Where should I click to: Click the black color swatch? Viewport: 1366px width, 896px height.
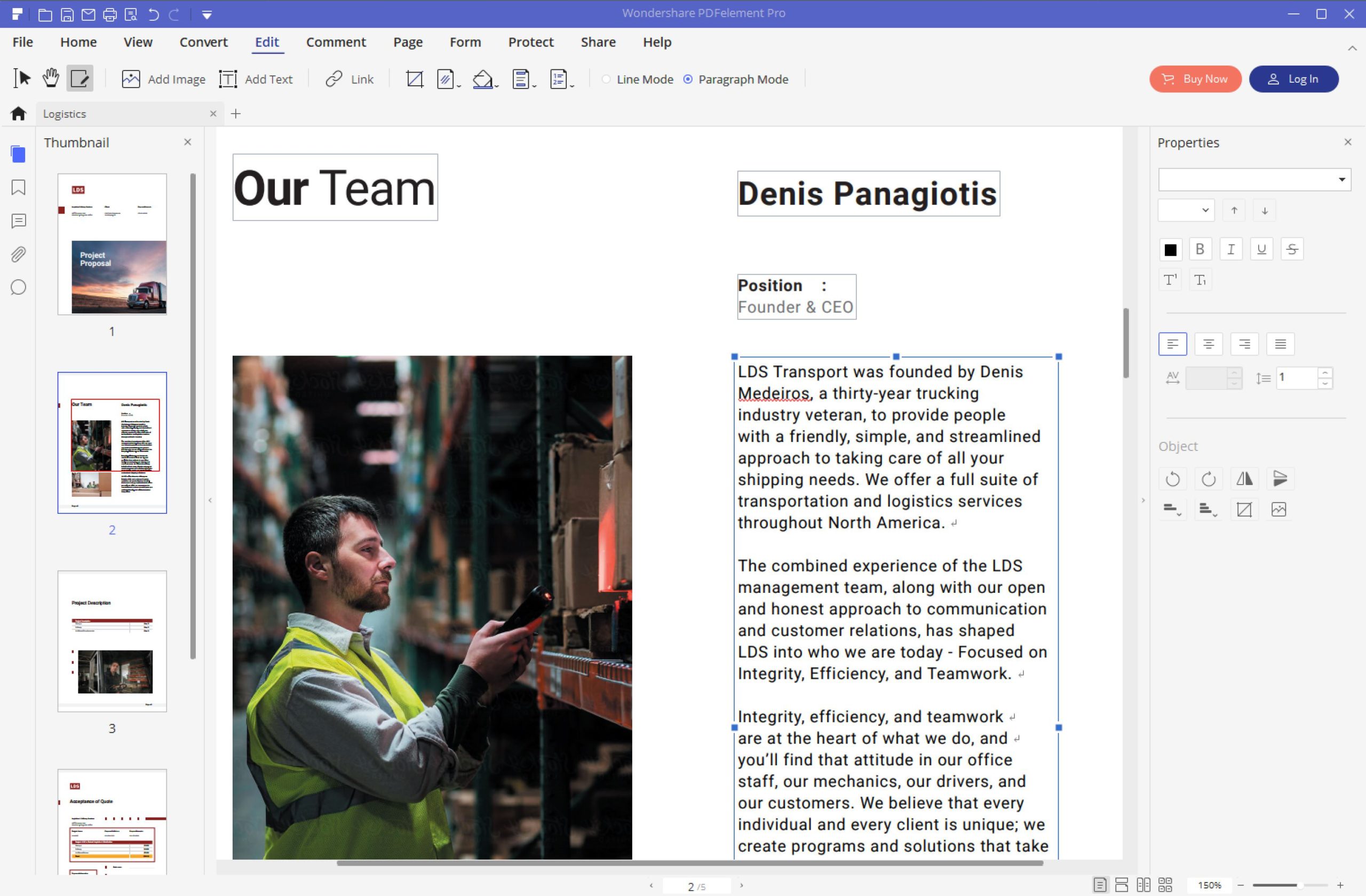click(1170, 249)
